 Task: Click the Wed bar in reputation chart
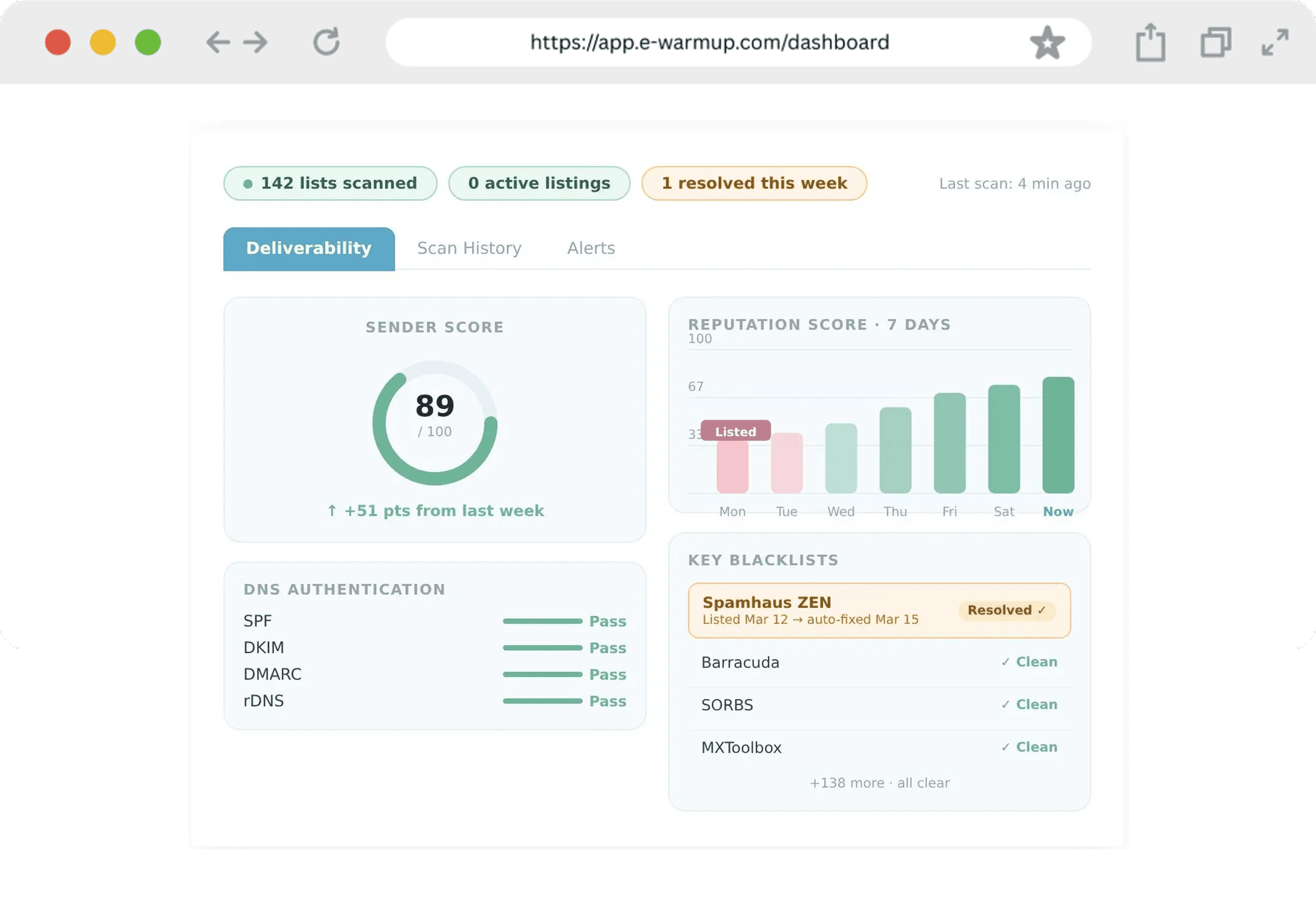point(841,458)
